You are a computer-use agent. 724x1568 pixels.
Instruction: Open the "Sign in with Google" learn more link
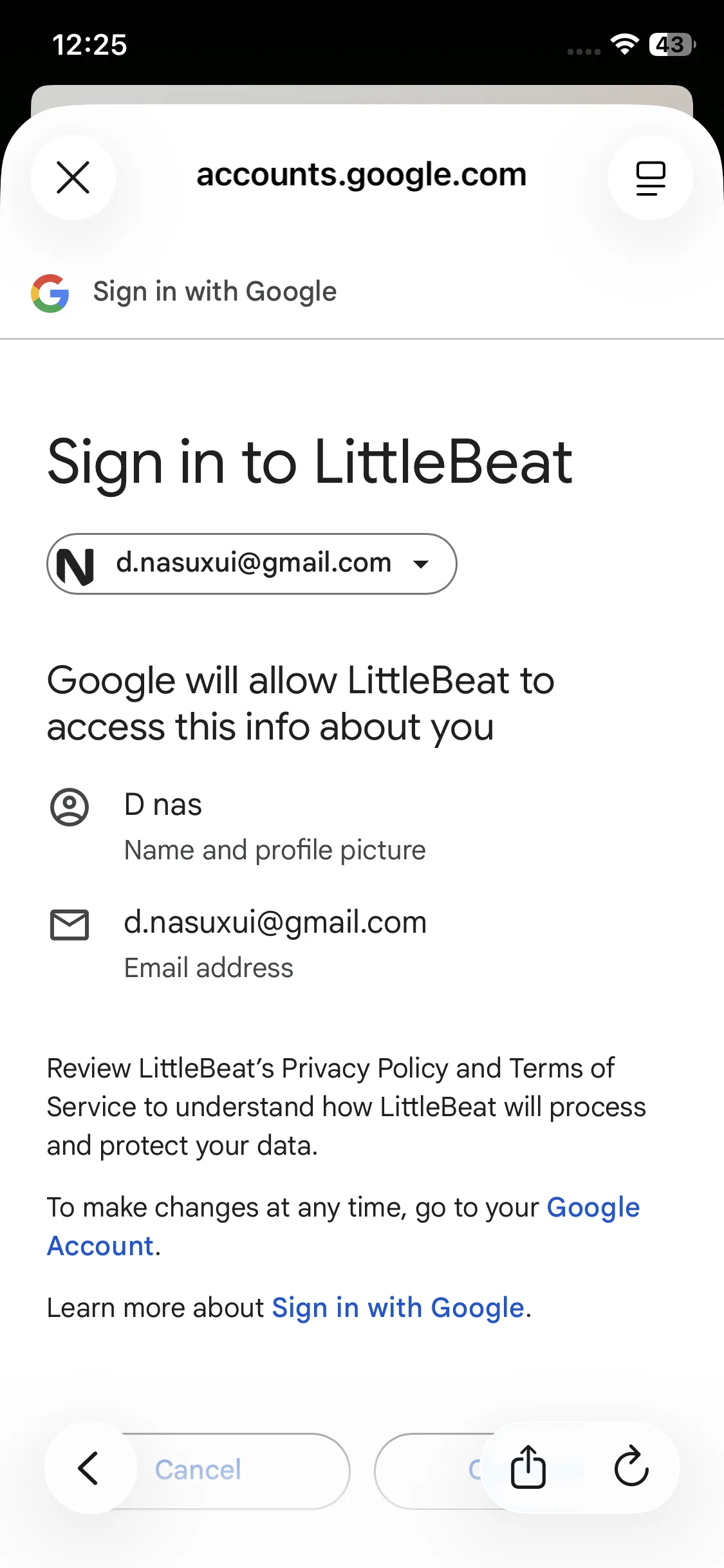(398, 1308)
